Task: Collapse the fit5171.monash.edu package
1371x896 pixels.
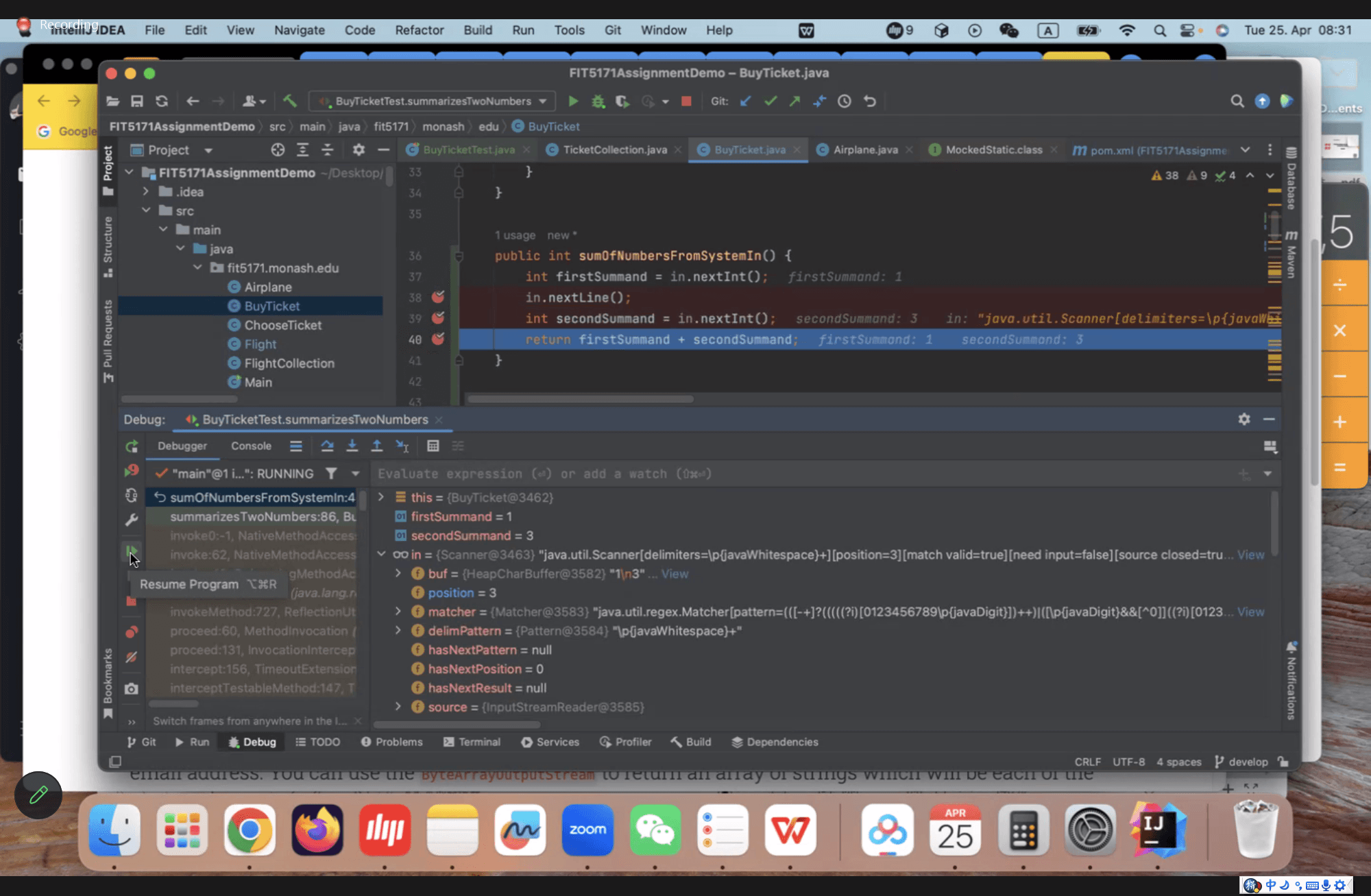Action: (197, 267)
